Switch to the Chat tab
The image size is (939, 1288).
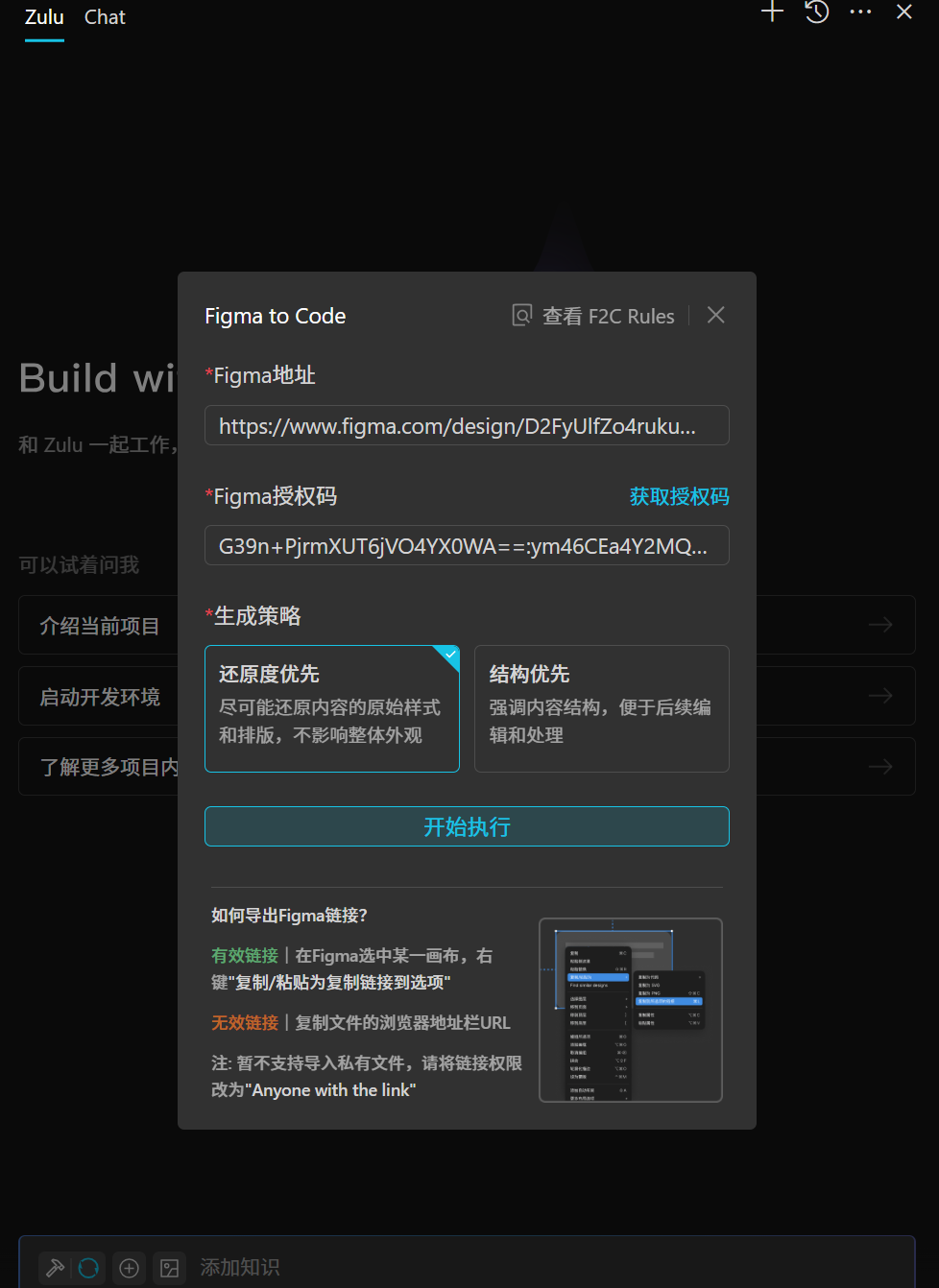(x=105, y=17)
